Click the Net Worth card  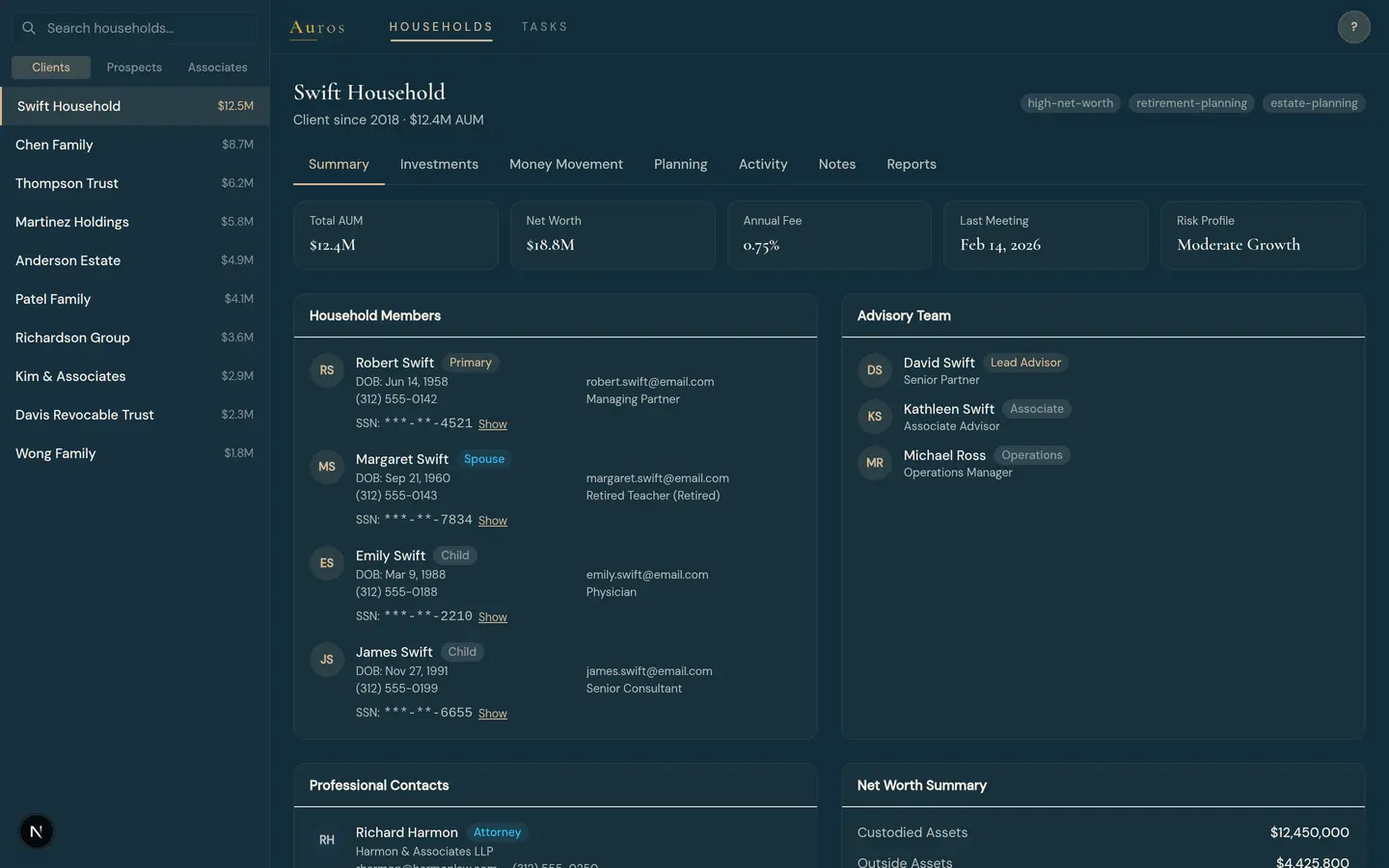613,234
